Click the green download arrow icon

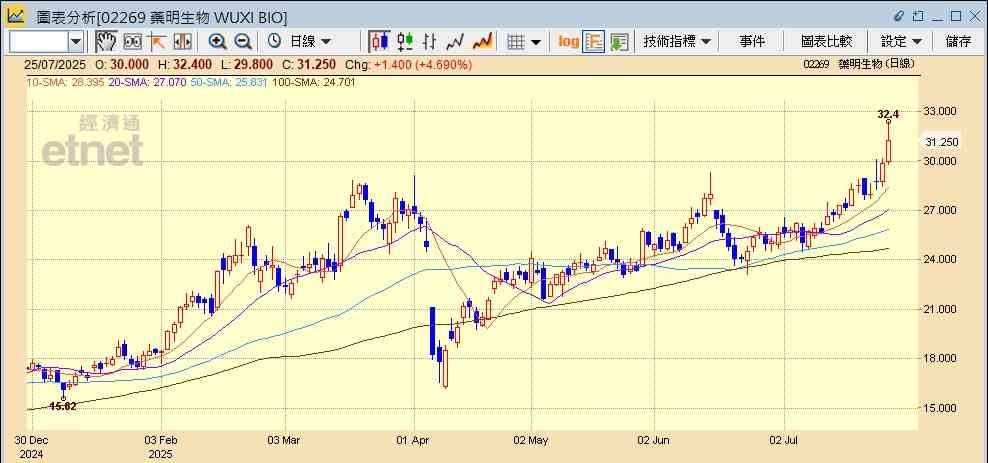(619, 42)
